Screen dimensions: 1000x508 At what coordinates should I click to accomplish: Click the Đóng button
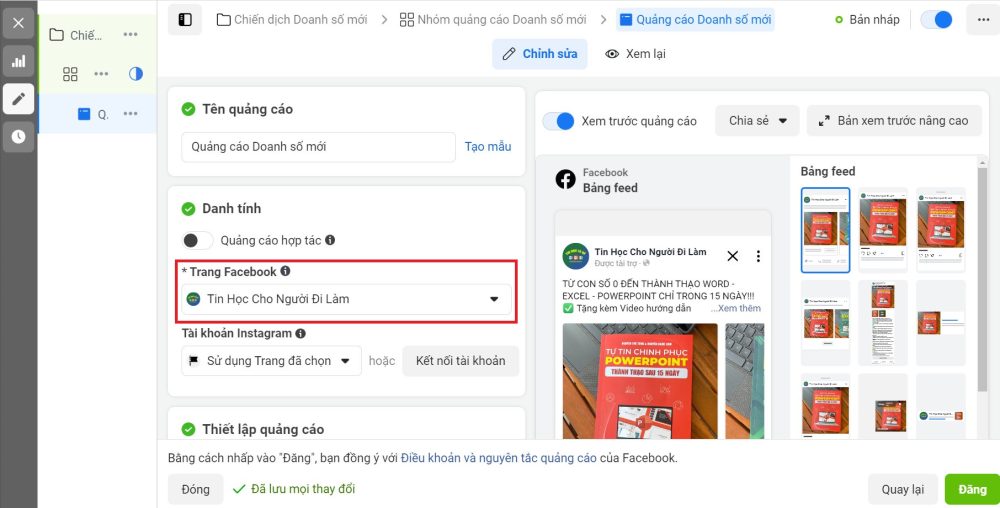click(x=195, y=490)
